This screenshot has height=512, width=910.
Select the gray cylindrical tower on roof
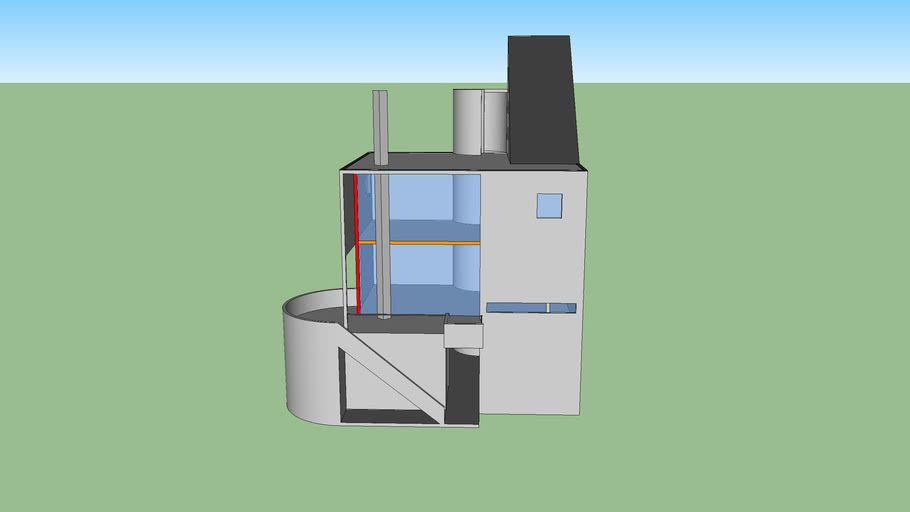[466, 122]
